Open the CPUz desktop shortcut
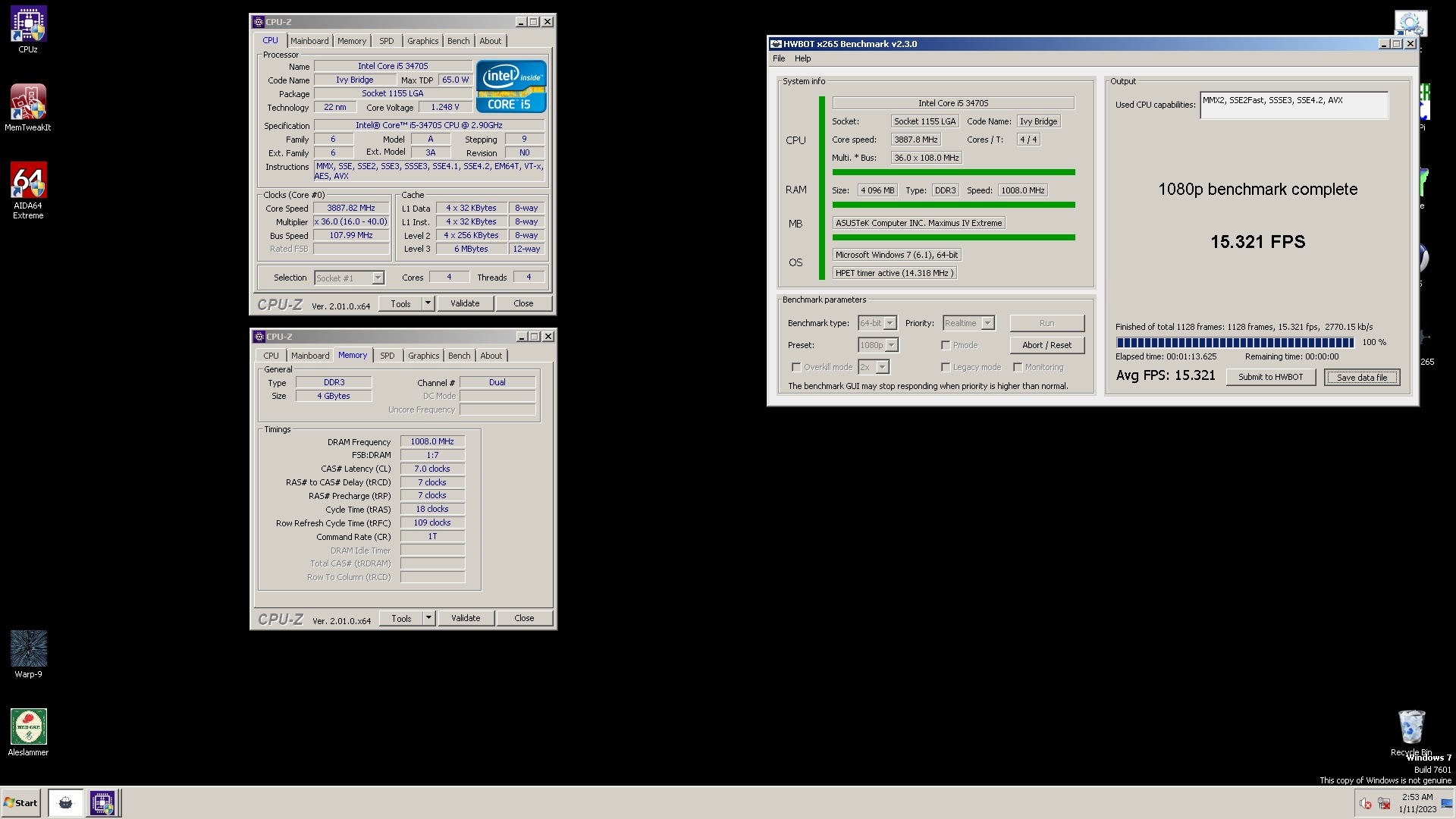Screen dimensions: 1456x819 click(28, 30)
